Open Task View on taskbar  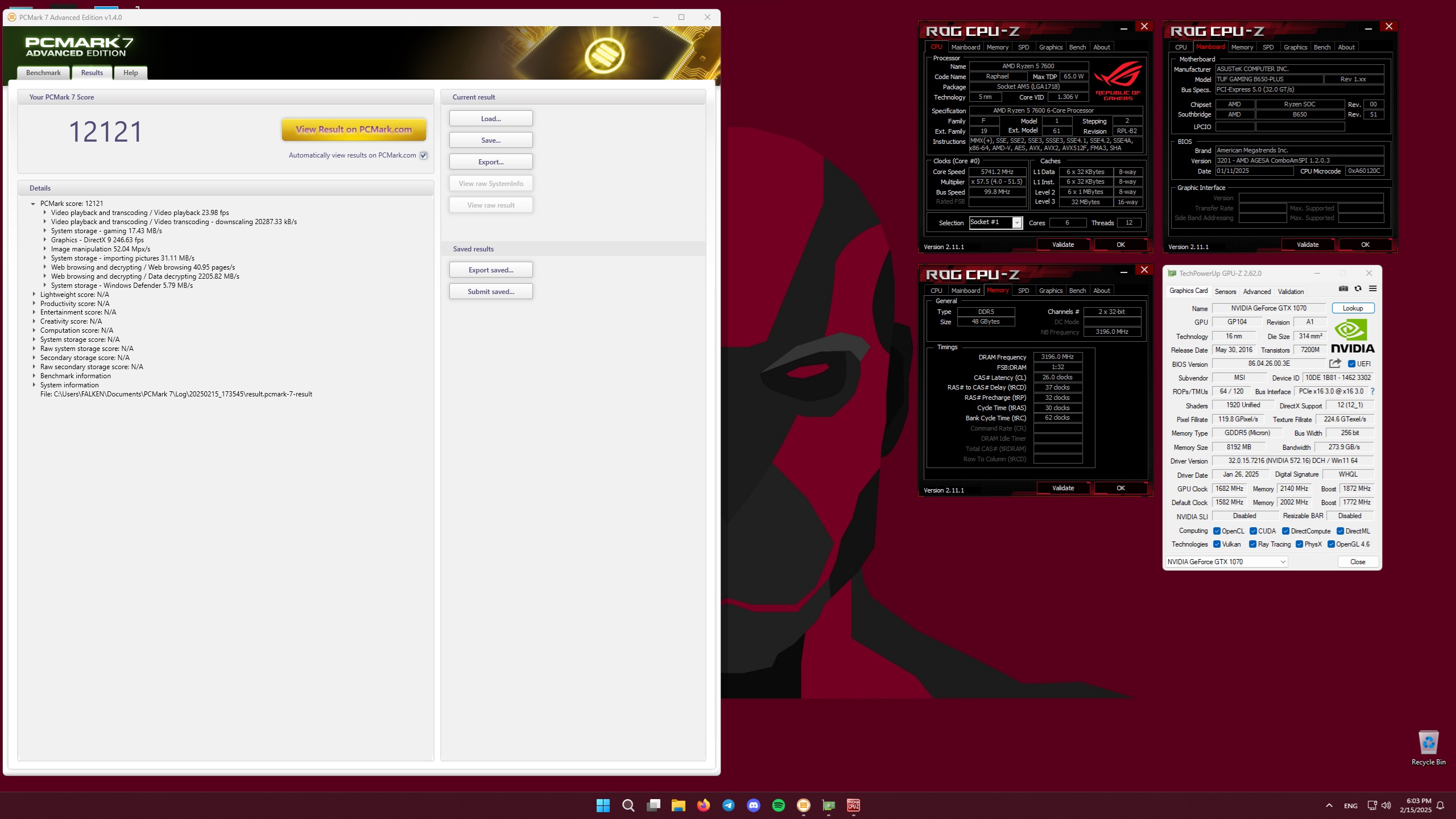653,805
